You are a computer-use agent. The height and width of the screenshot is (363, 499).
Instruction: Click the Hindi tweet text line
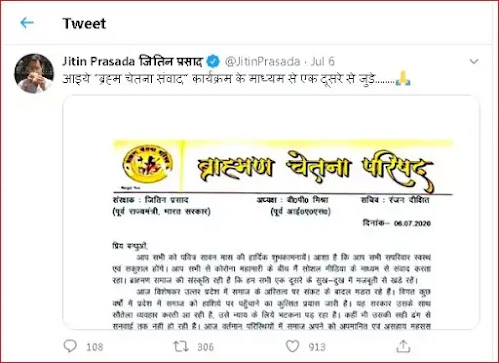pos(219,79)
